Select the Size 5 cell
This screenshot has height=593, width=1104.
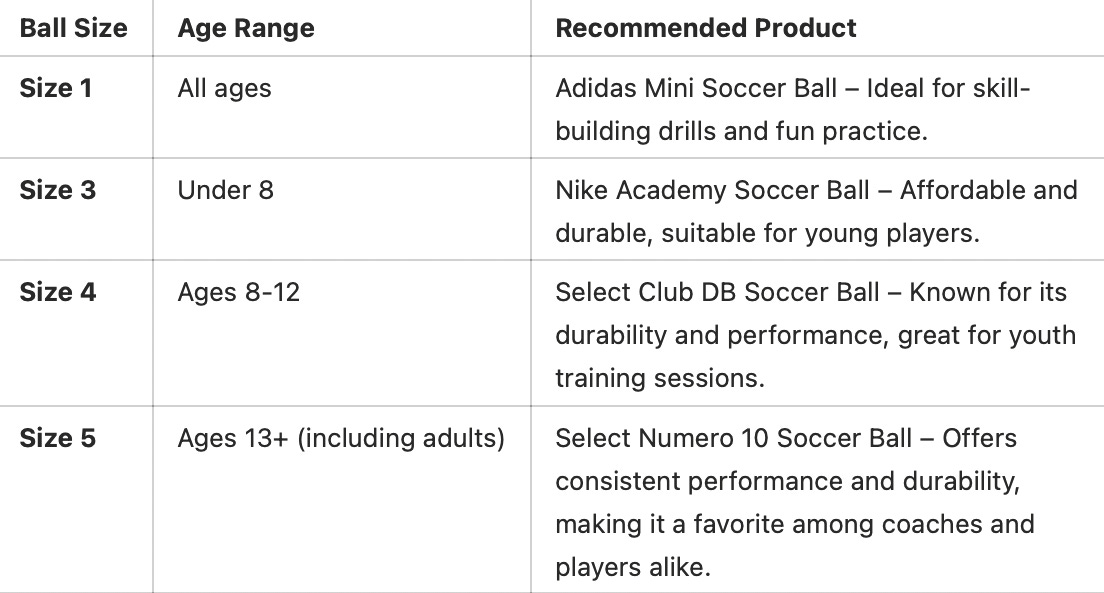coord(58,438)
